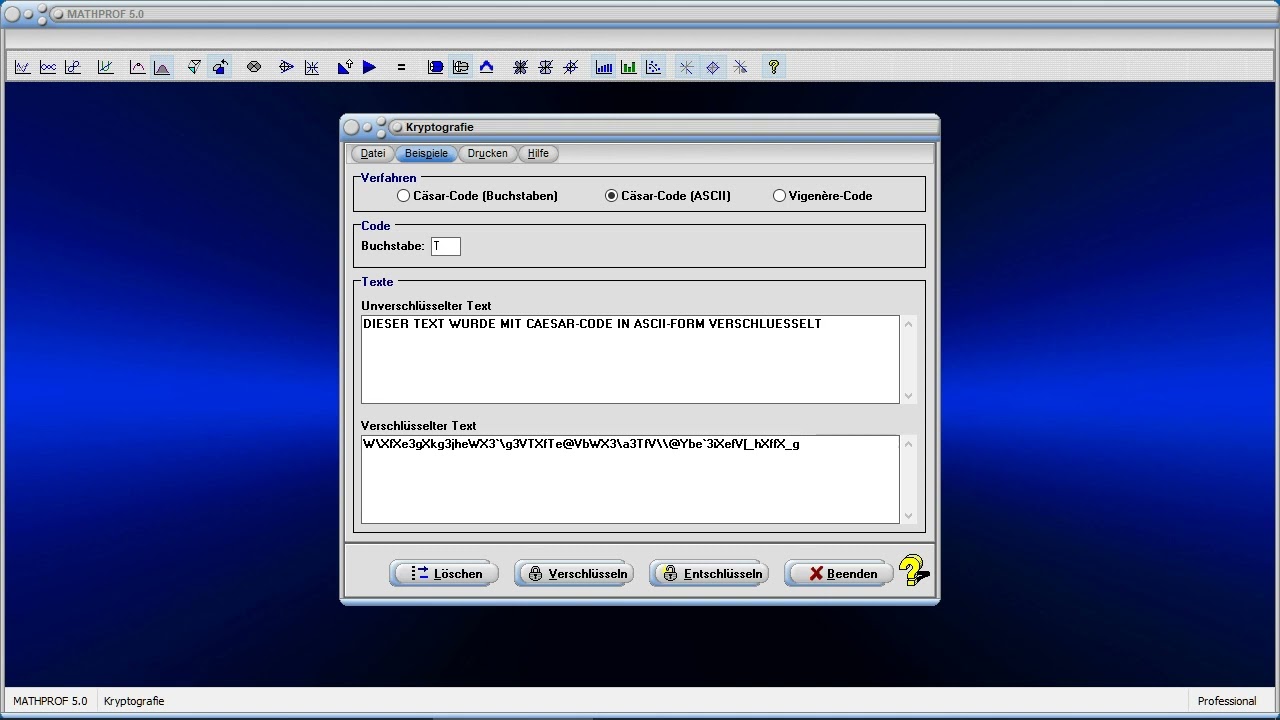The height and width of the screenshot is (720, 1280).
Task: Select Vigenère-Code radio option
Action: pos(779,196)
